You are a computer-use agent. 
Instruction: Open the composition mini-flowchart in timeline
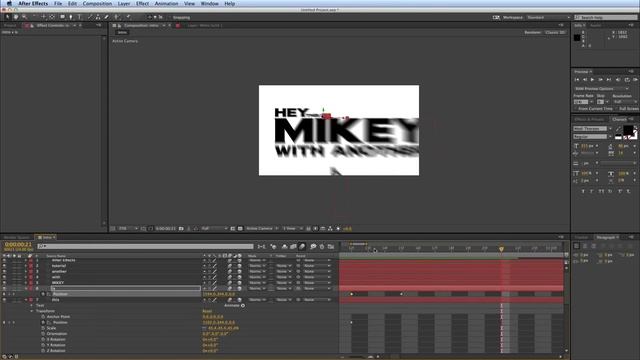(261, 247)
